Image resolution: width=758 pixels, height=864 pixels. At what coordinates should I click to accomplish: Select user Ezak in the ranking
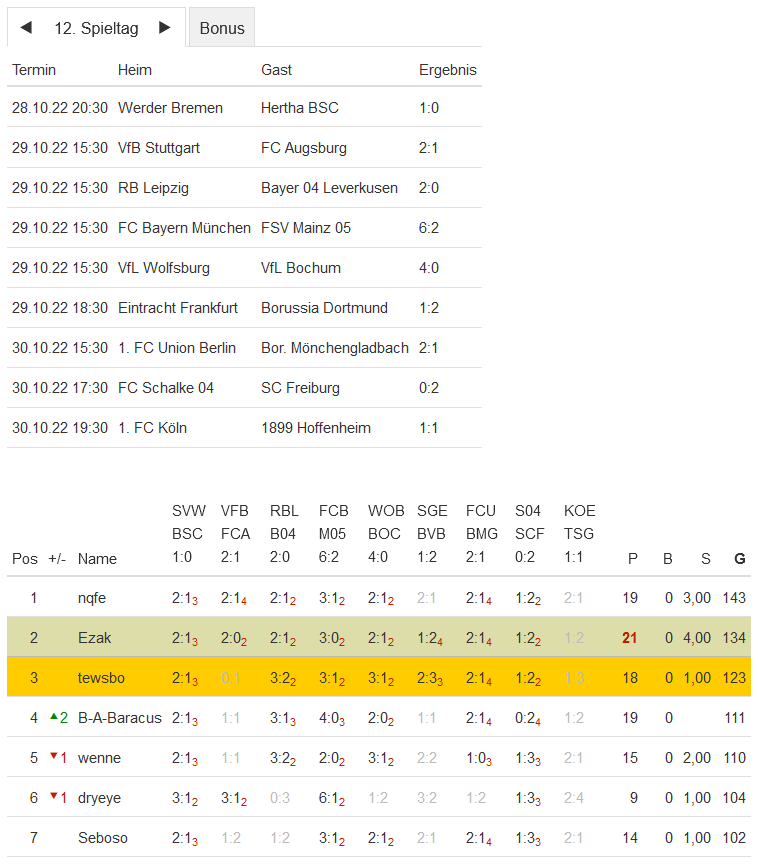pyautogui.click(x=93, y=638)
